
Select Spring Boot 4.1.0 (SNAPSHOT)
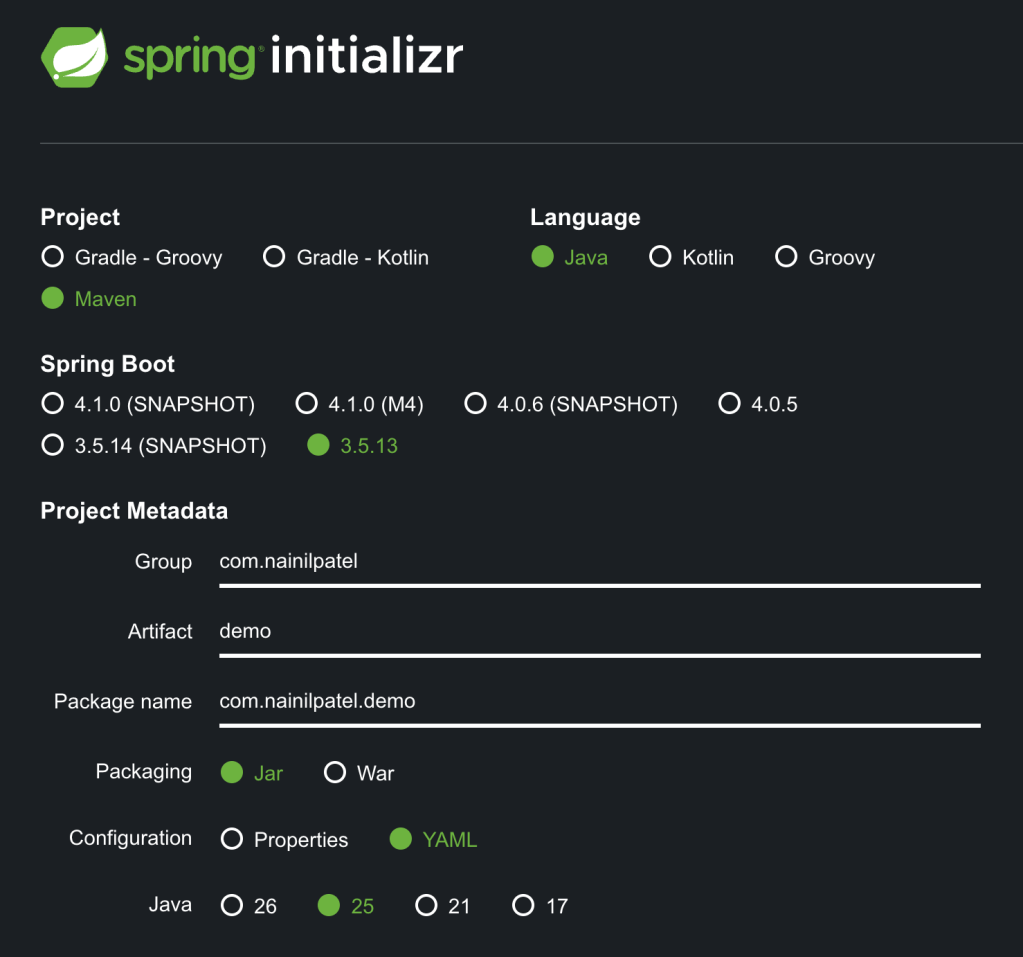tap(53, 404)
